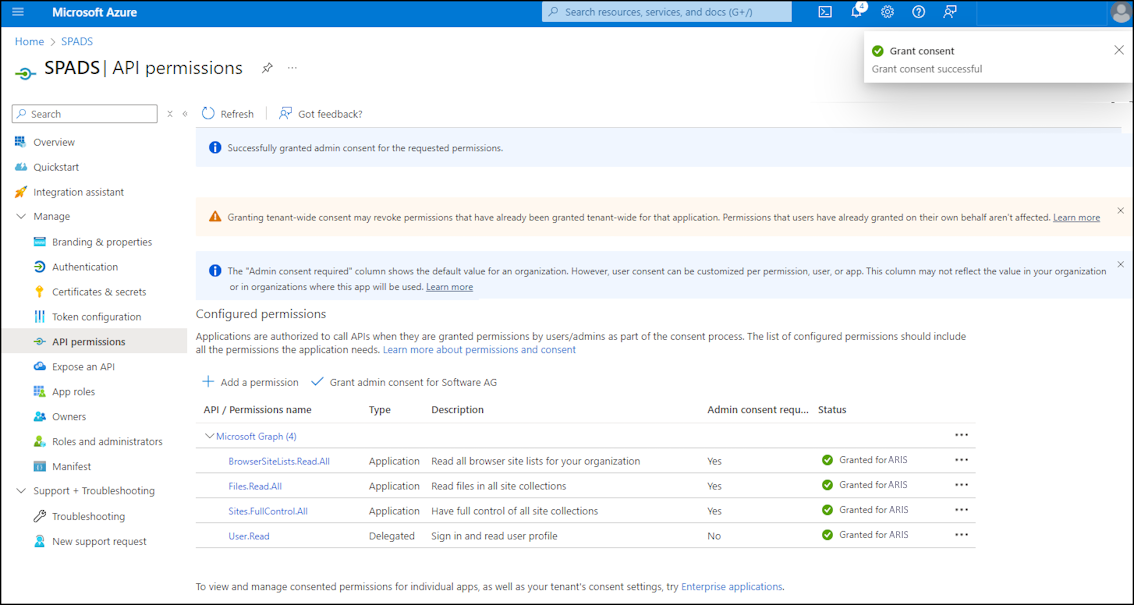
Task: Click the top Search resources field
Action: tap(666, 12)
